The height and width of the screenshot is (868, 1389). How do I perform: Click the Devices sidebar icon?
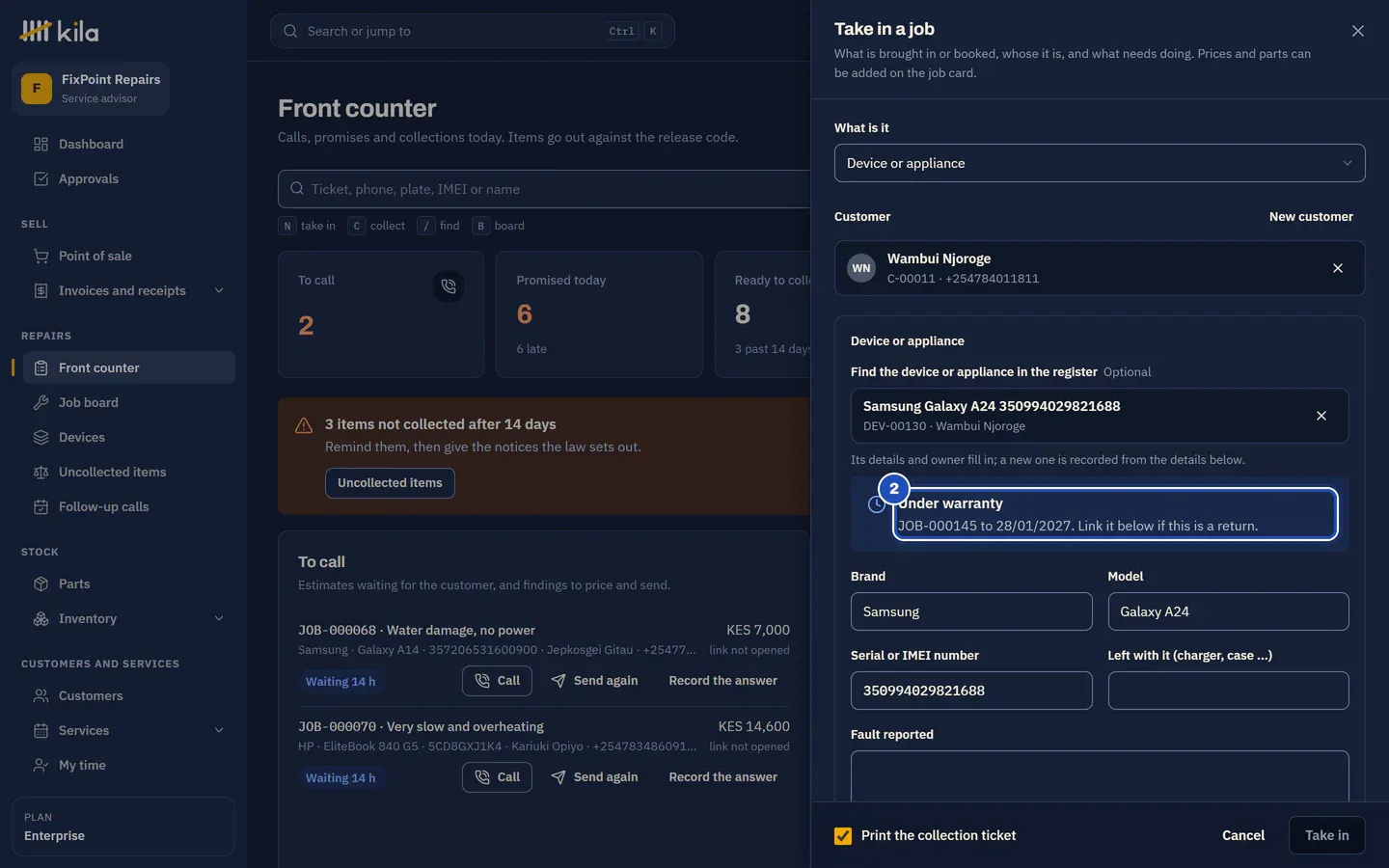[41, 437]
